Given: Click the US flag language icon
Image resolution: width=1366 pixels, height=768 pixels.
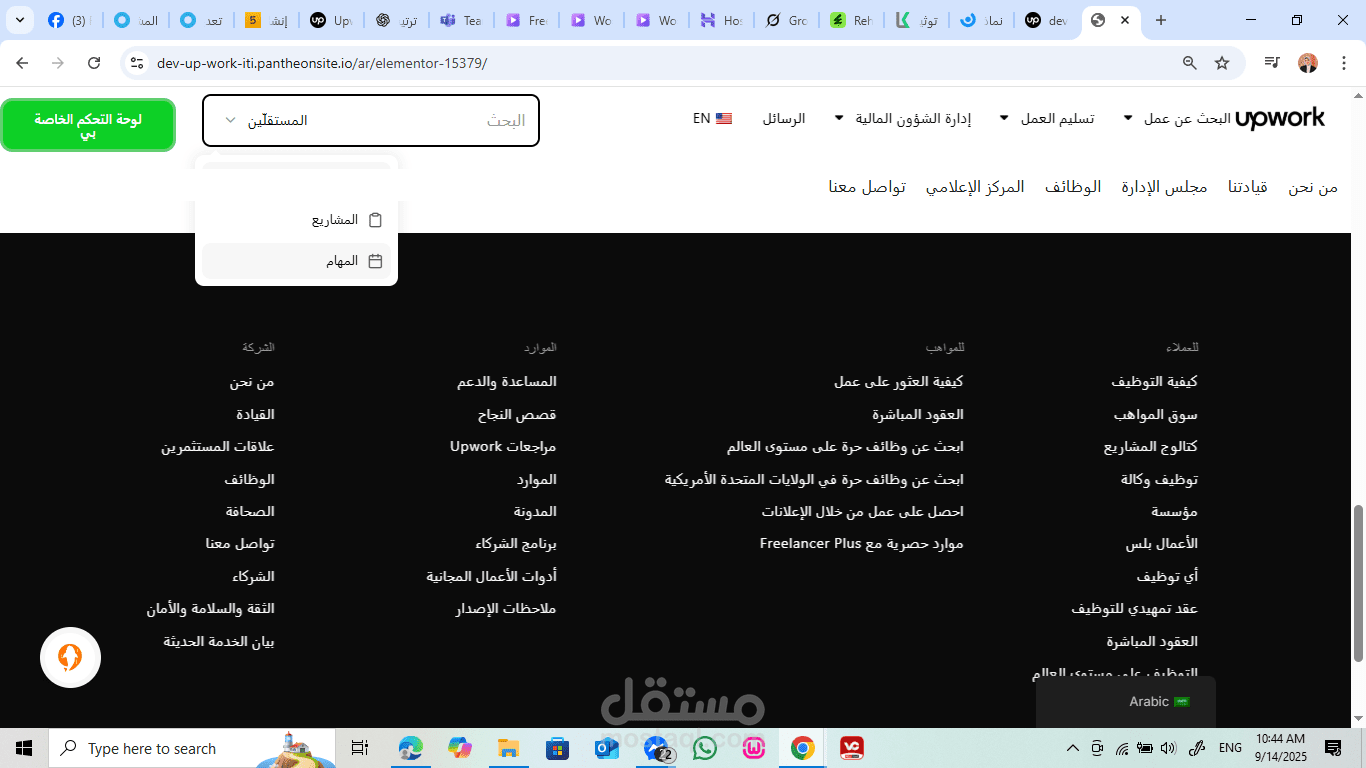Looking at the screenshot, I should [x=724, y=119].
